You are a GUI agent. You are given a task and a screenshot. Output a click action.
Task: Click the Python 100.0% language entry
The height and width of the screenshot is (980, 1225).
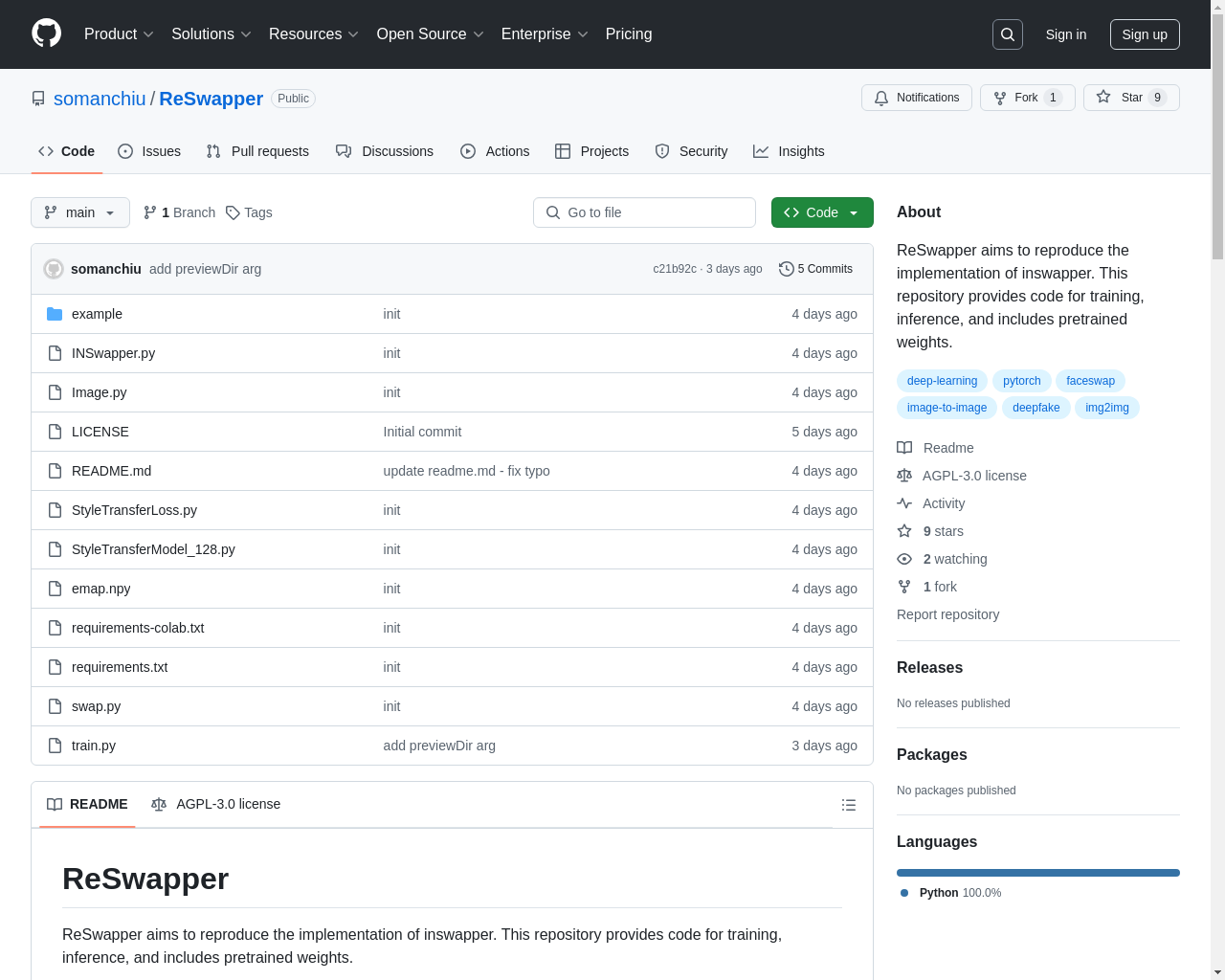click(x=951, y=893)
